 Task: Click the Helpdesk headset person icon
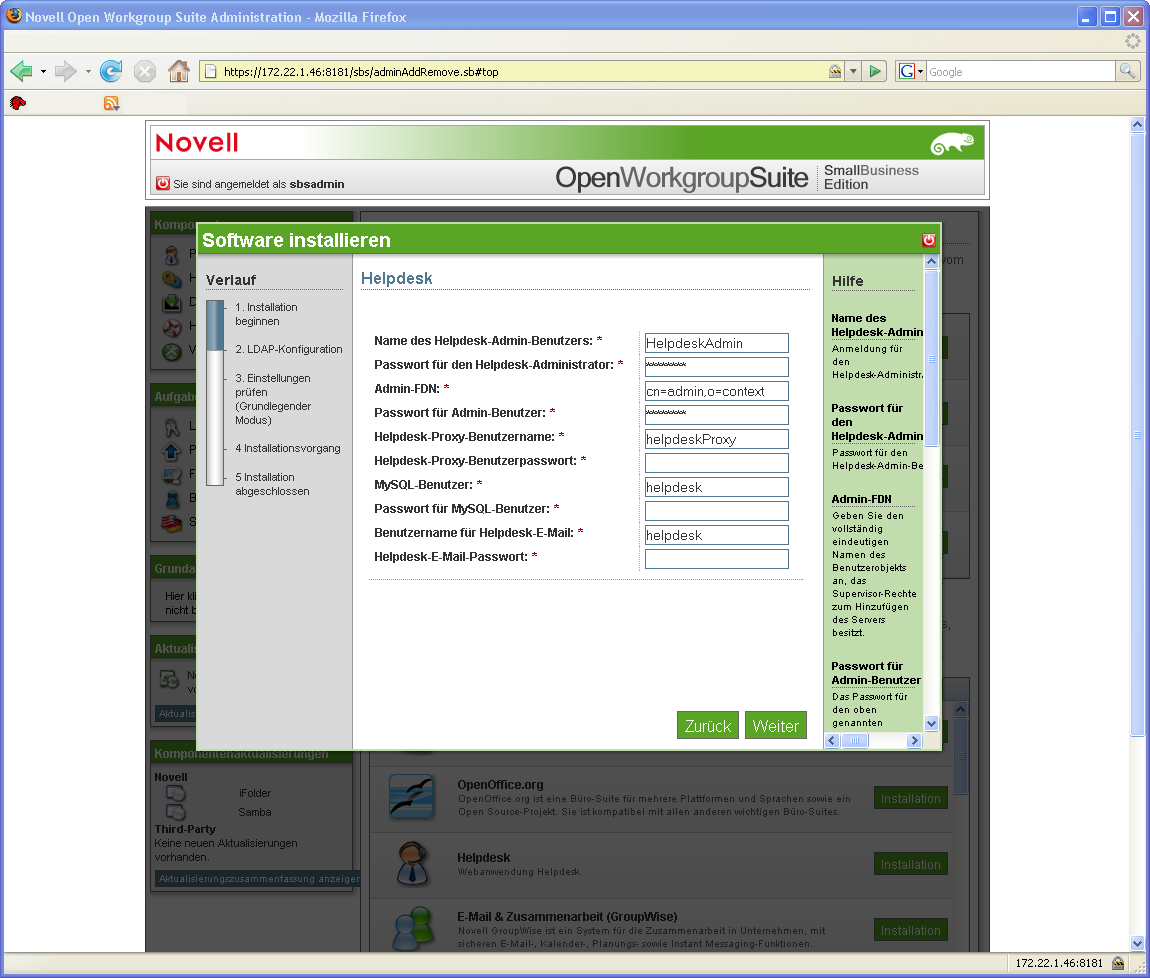click(x=411, y=863)
